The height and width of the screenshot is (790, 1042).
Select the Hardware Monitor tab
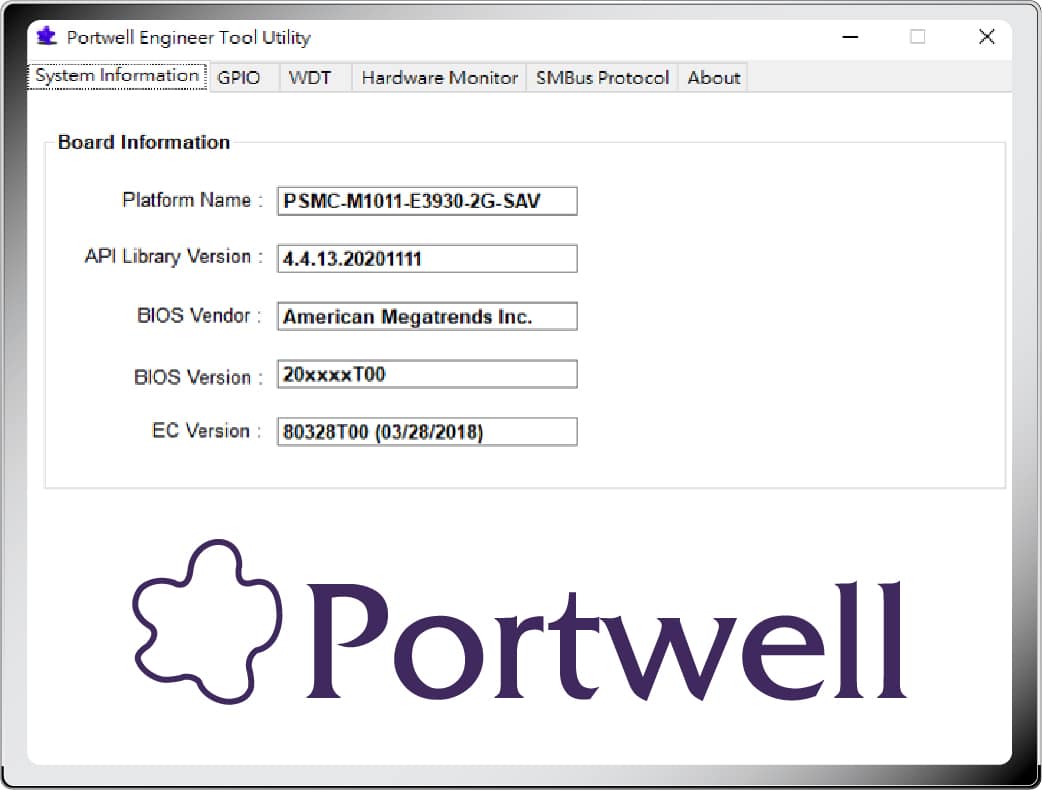(438, 76)
